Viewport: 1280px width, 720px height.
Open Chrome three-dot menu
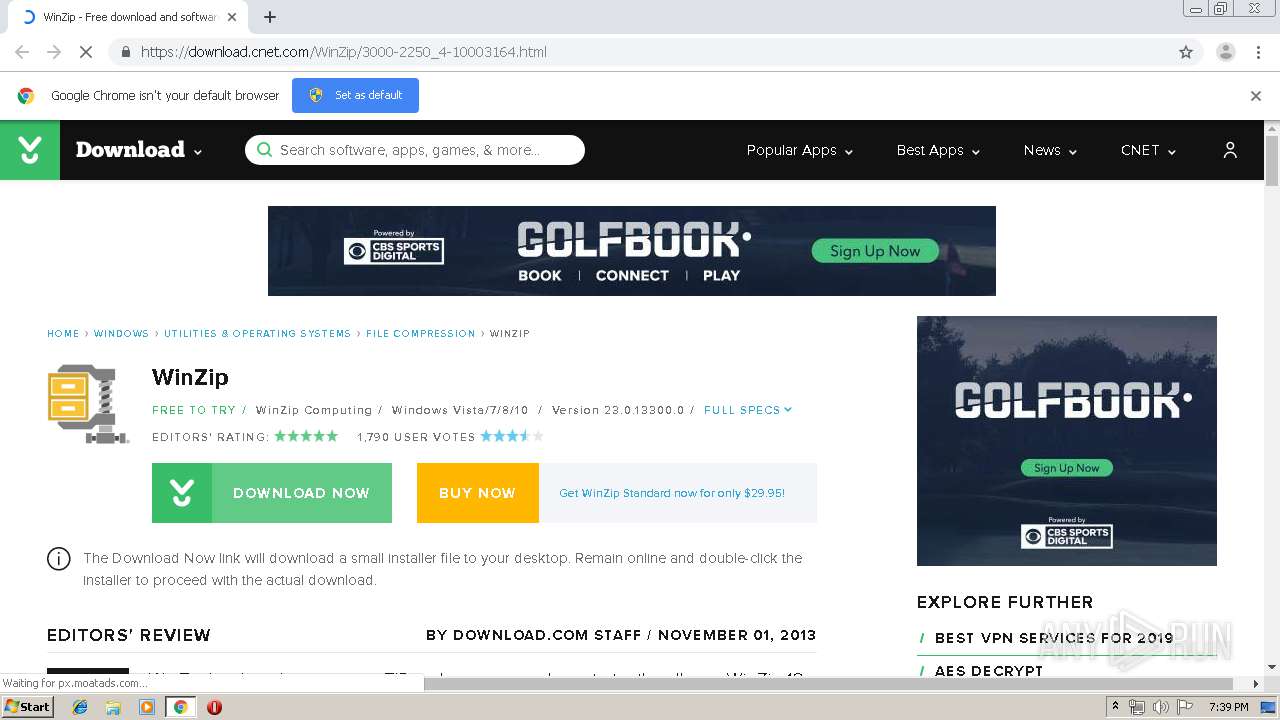coord(1259,52)
